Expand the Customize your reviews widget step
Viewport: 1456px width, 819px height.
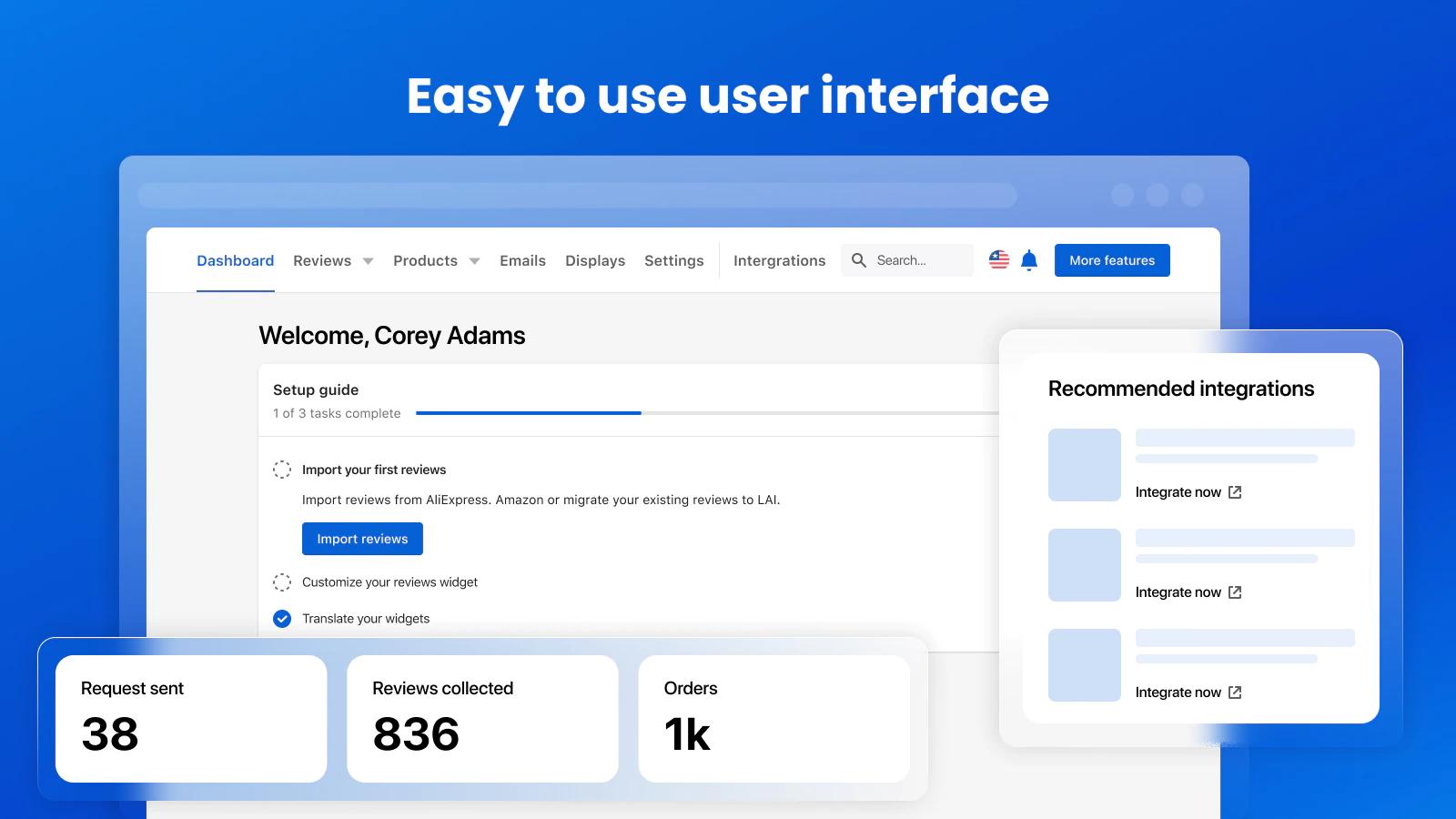(389, 582)
